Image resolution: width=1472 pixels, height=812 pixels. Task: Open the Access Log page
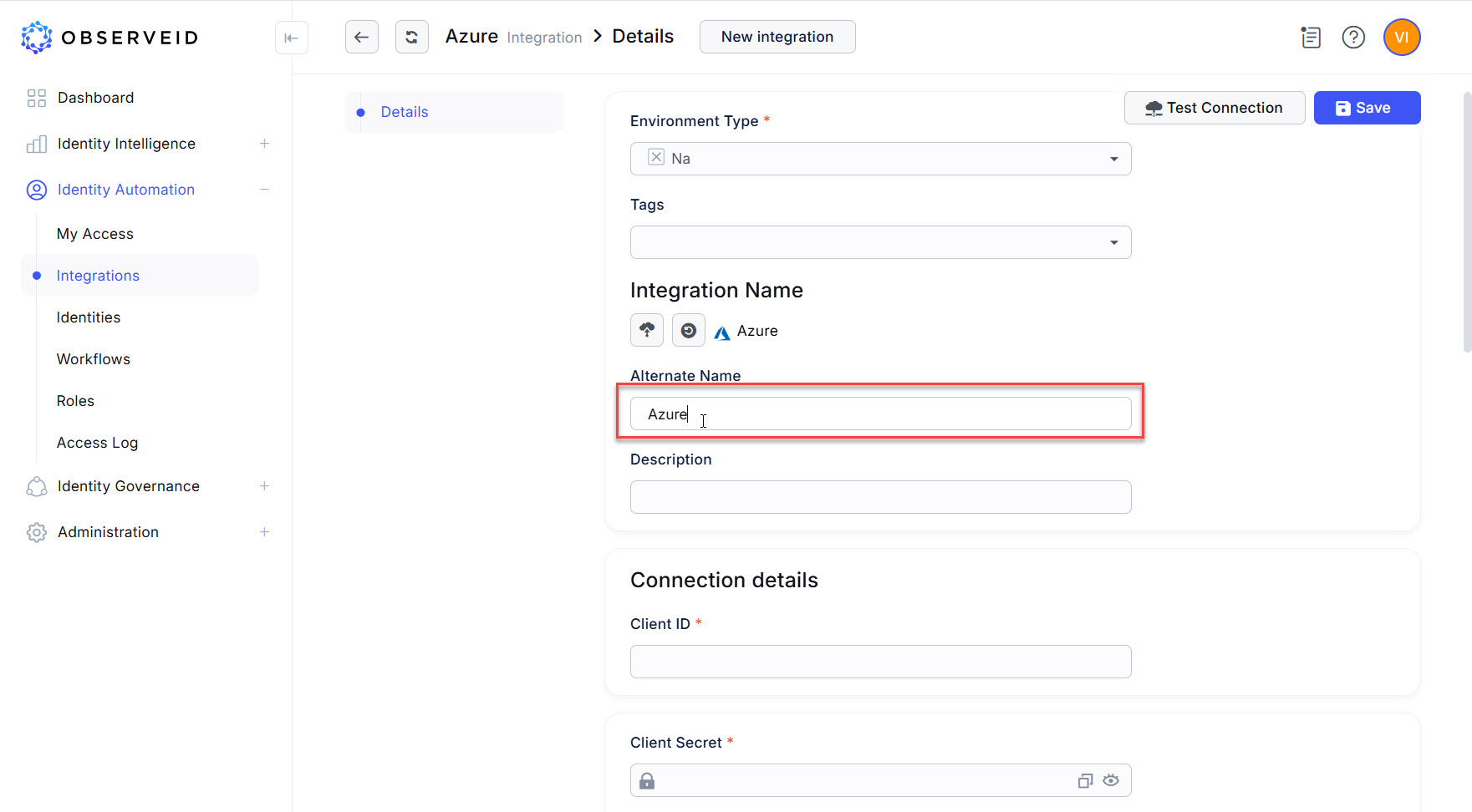(x=97, y=443)
